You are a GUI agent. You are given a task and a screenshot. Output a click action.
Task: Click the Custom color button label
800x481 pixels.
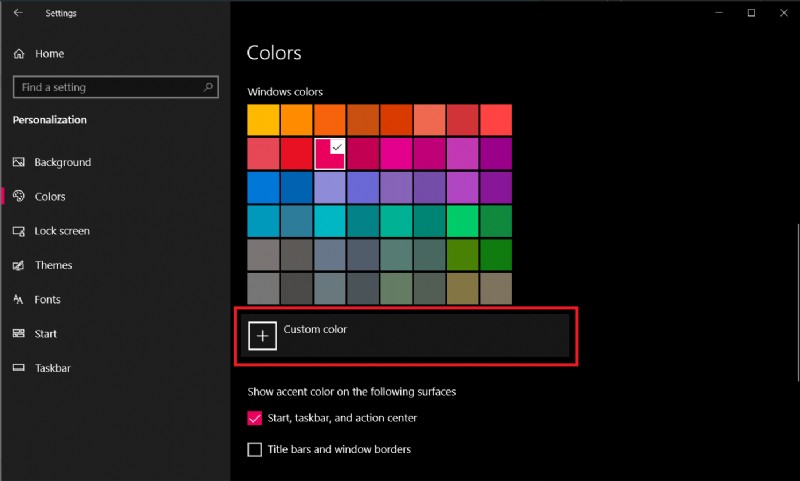pos(315,329)
